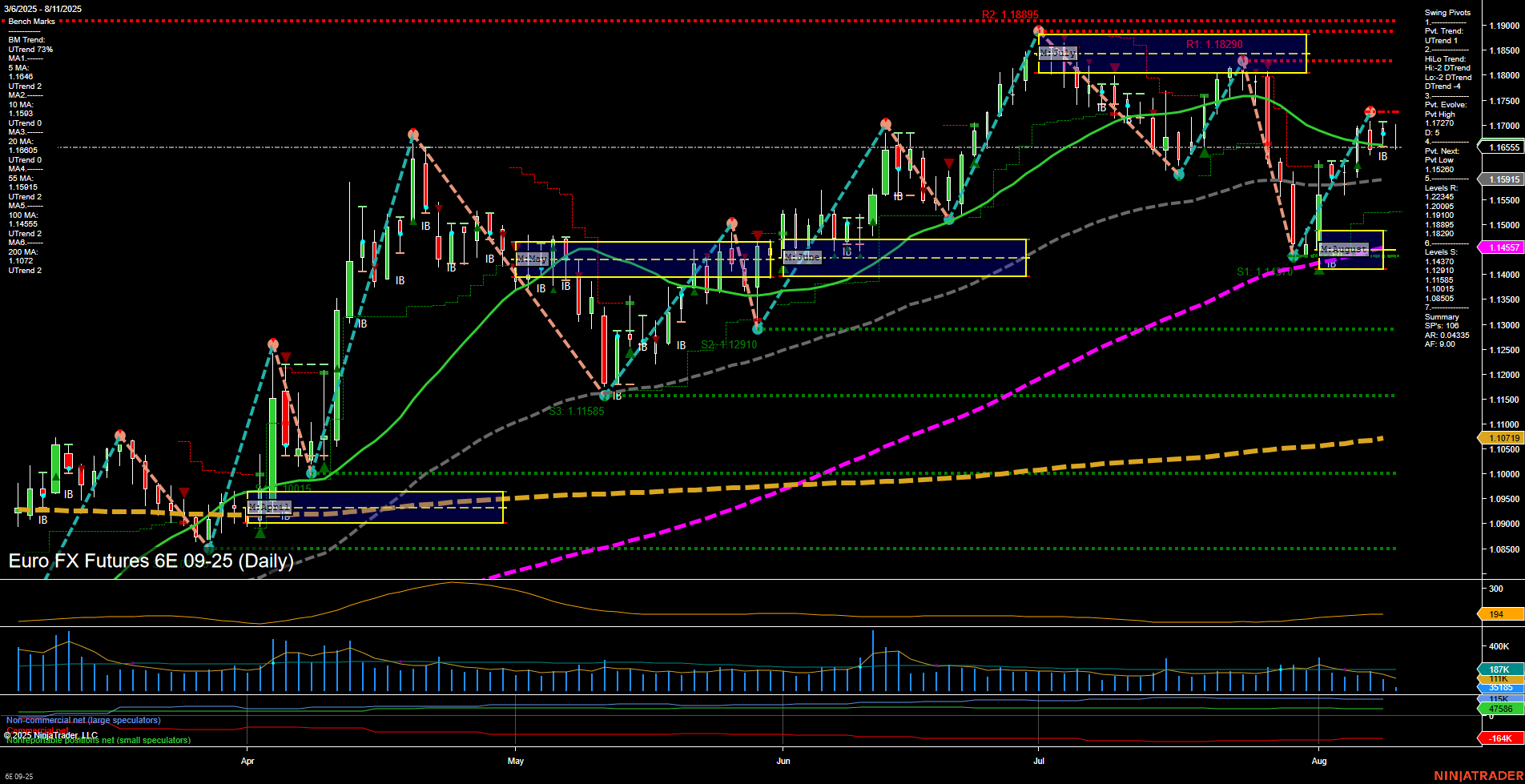Expand the Pvt. Evolve section in right panel
This screenshot has height=784, width=1525.
pyautogui.click(x=1447, y=104)
